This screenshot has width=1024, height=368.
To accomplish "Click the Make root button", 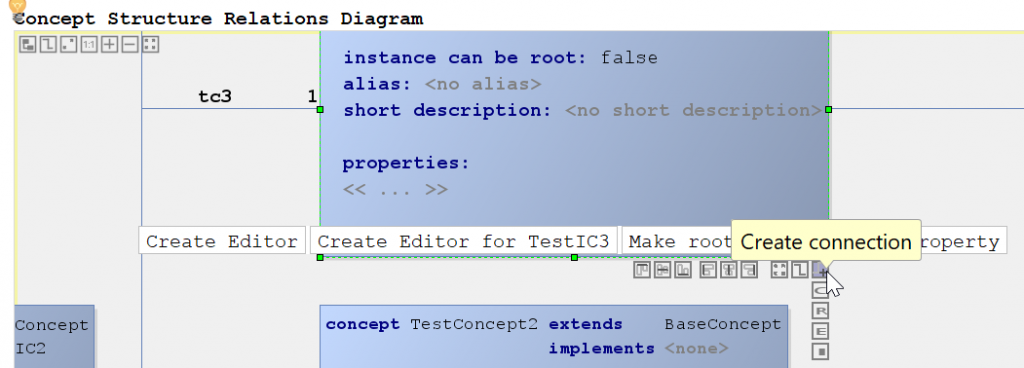I will pyautogui.click(x=677, y=241).
